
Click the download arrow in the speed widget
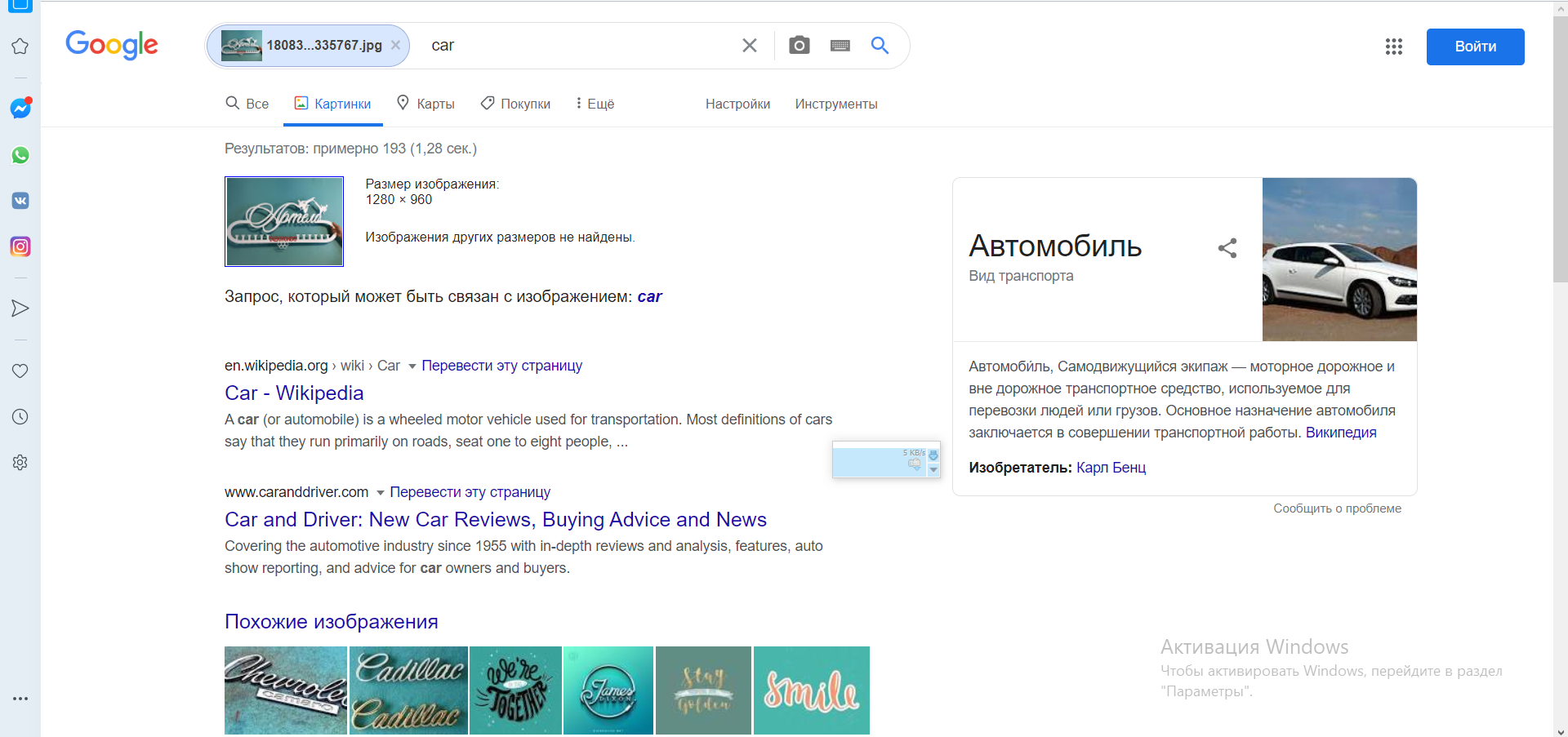click(933, 455)
